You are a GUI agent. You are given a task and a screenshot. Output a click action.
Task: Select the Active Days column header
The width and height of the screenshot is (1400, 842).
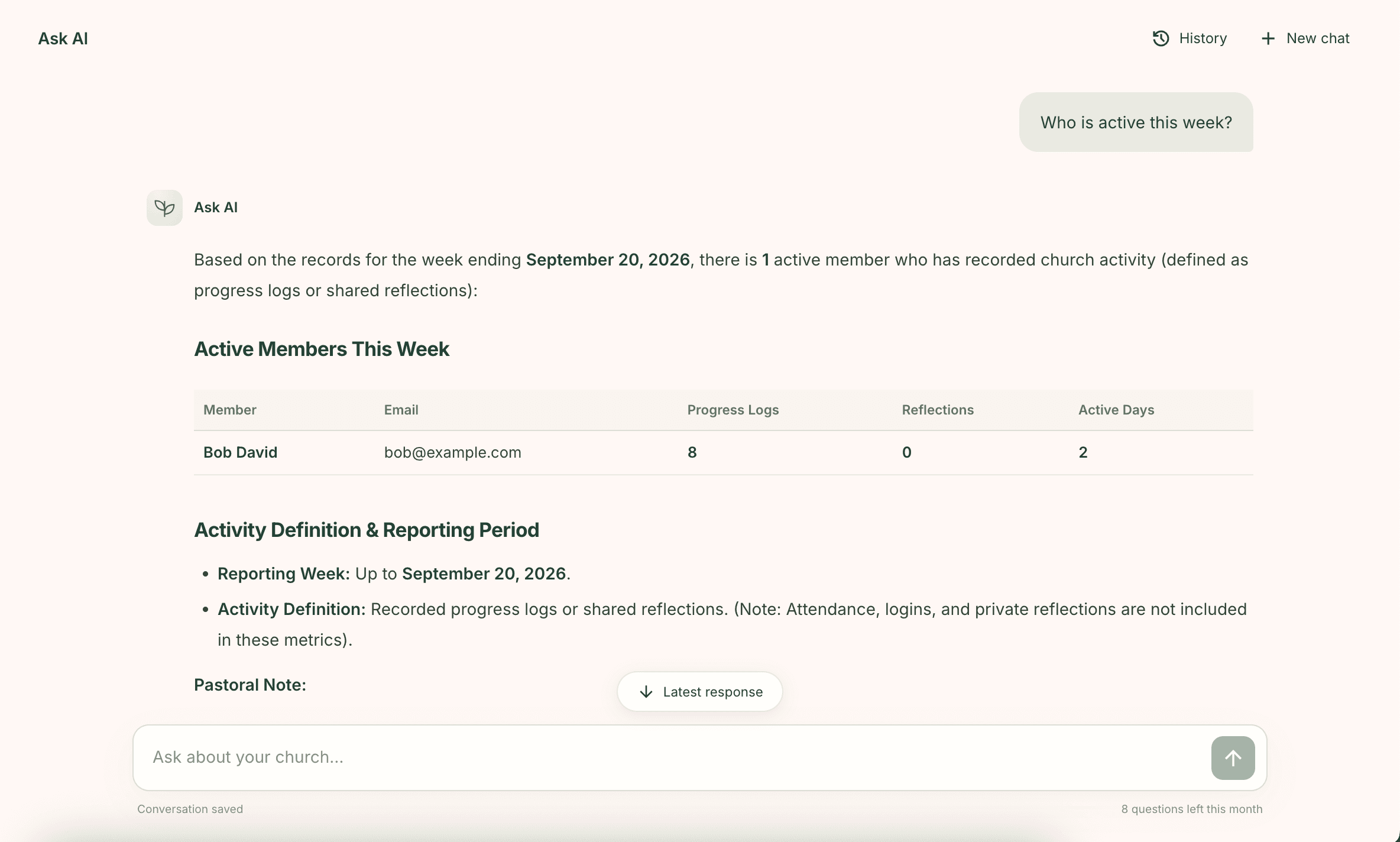coord(1116,410)
